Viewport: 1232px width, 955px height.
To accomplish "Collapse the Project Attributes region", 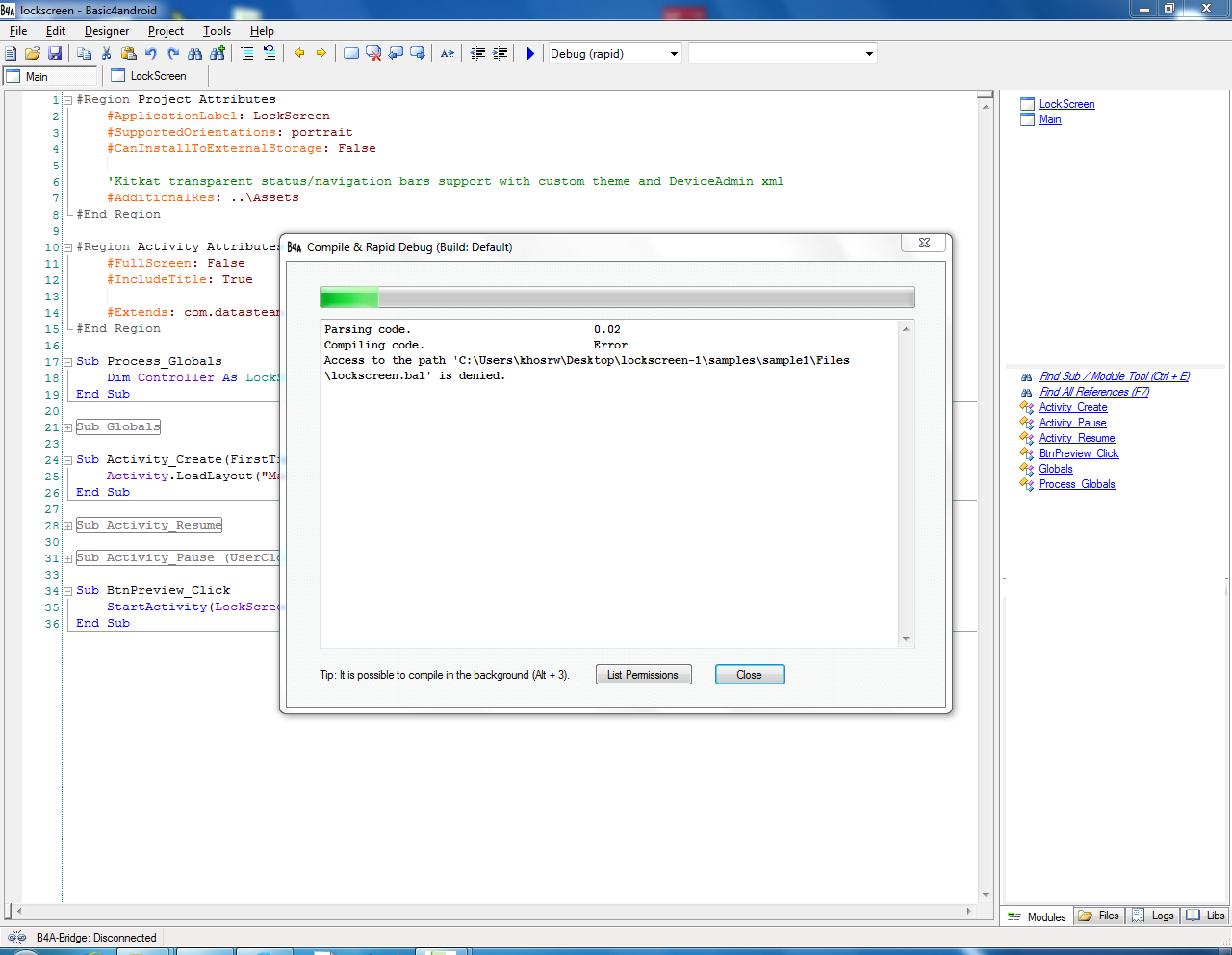I will pyautogui.click(x=67, y=100).
